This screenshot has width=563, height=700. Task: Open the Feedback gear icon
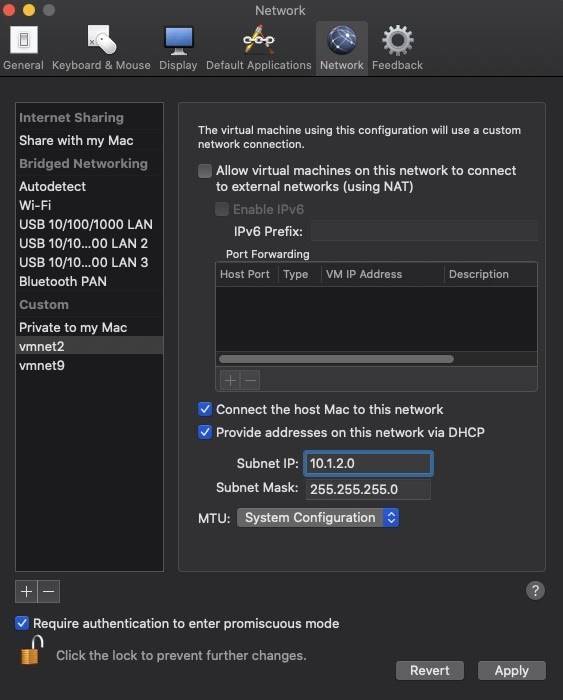397,40
